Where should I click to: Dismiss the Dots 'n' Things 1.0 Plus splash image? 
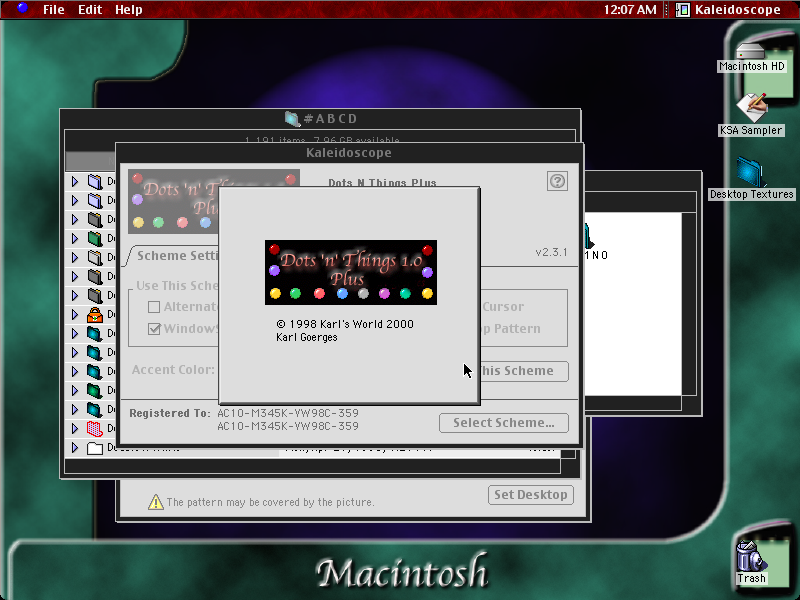click(351, 272)
